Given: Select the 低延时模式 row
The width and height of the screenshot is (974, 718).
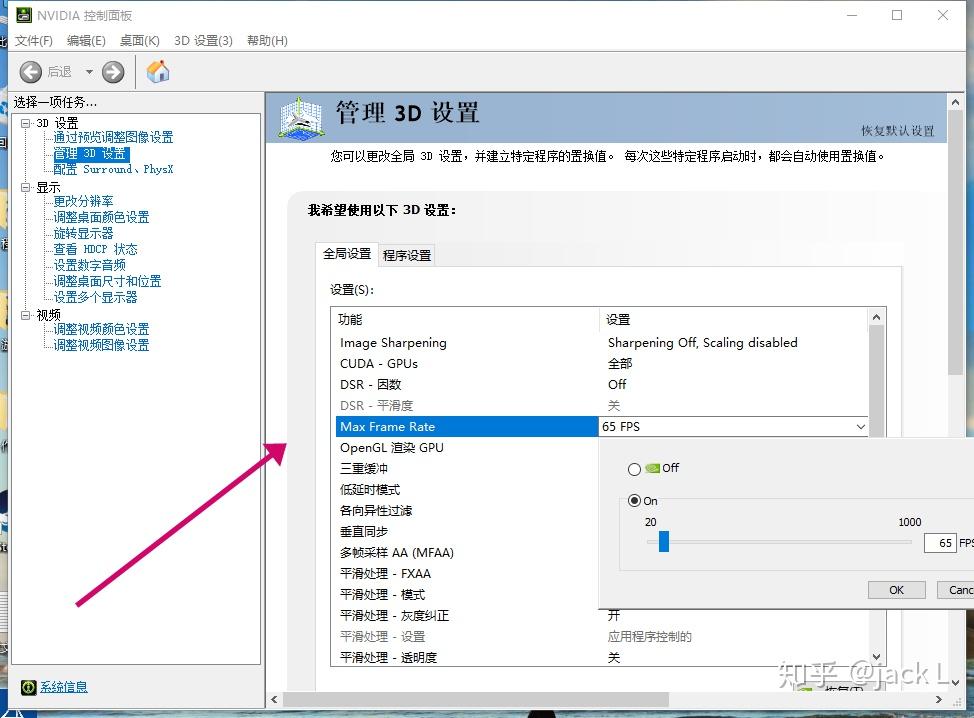Looking at the screenshot, I should tap(467, 490).
